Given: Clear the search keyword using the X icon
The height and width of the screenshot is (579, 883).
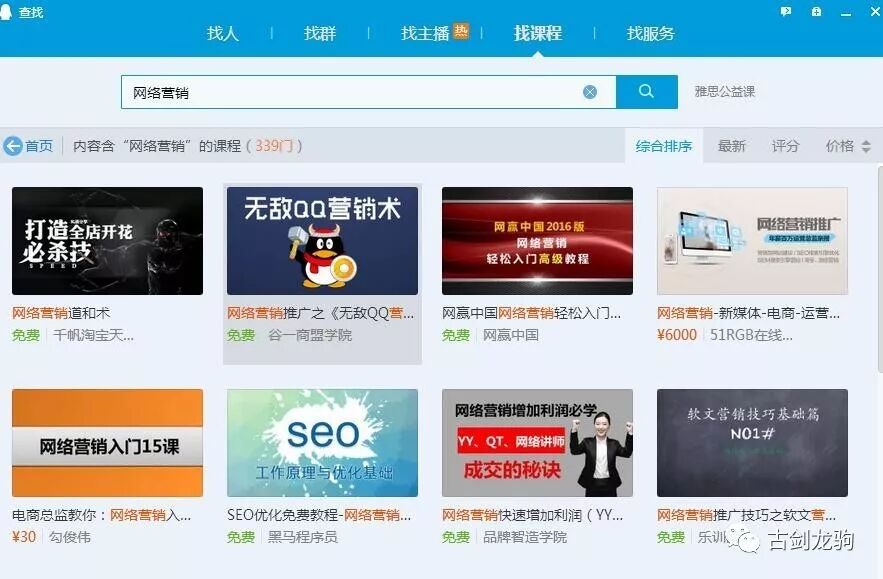Looking at the screenshot, I should tap(589, 91).
